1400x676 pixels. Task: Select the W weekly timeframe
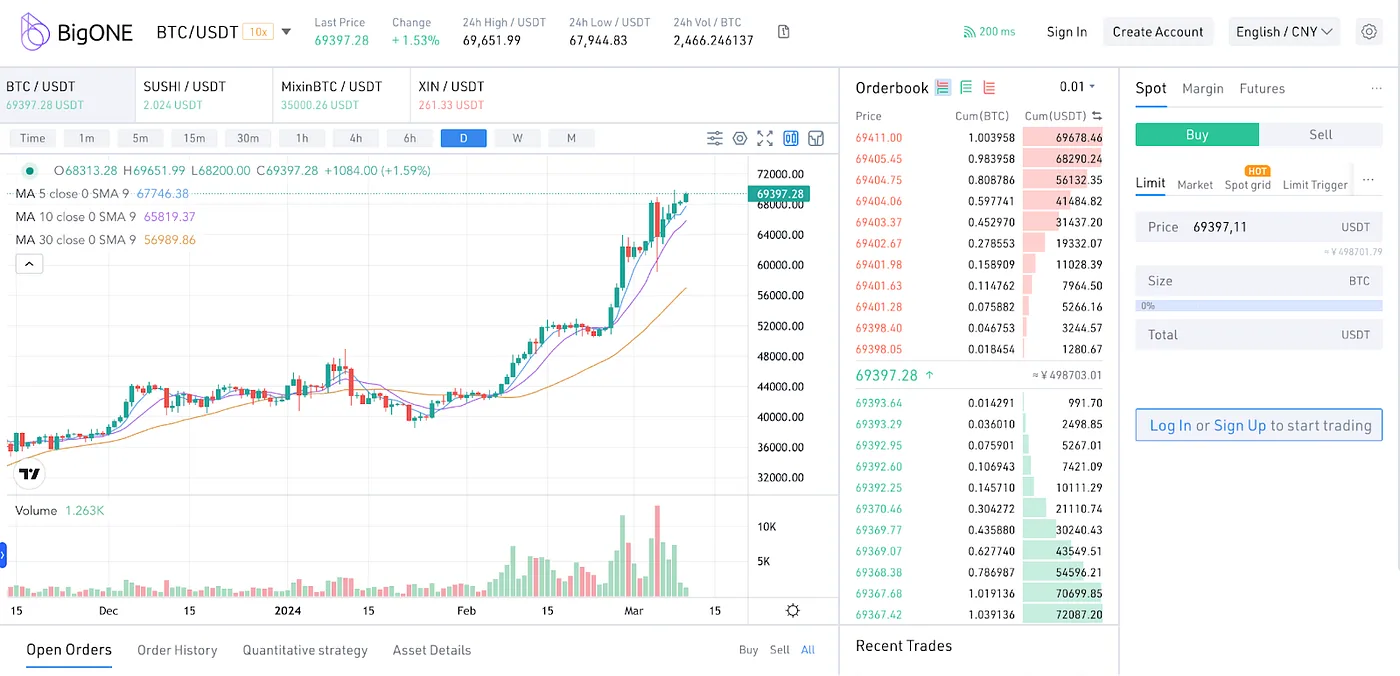pyautogui.click(x=517, y=138)
